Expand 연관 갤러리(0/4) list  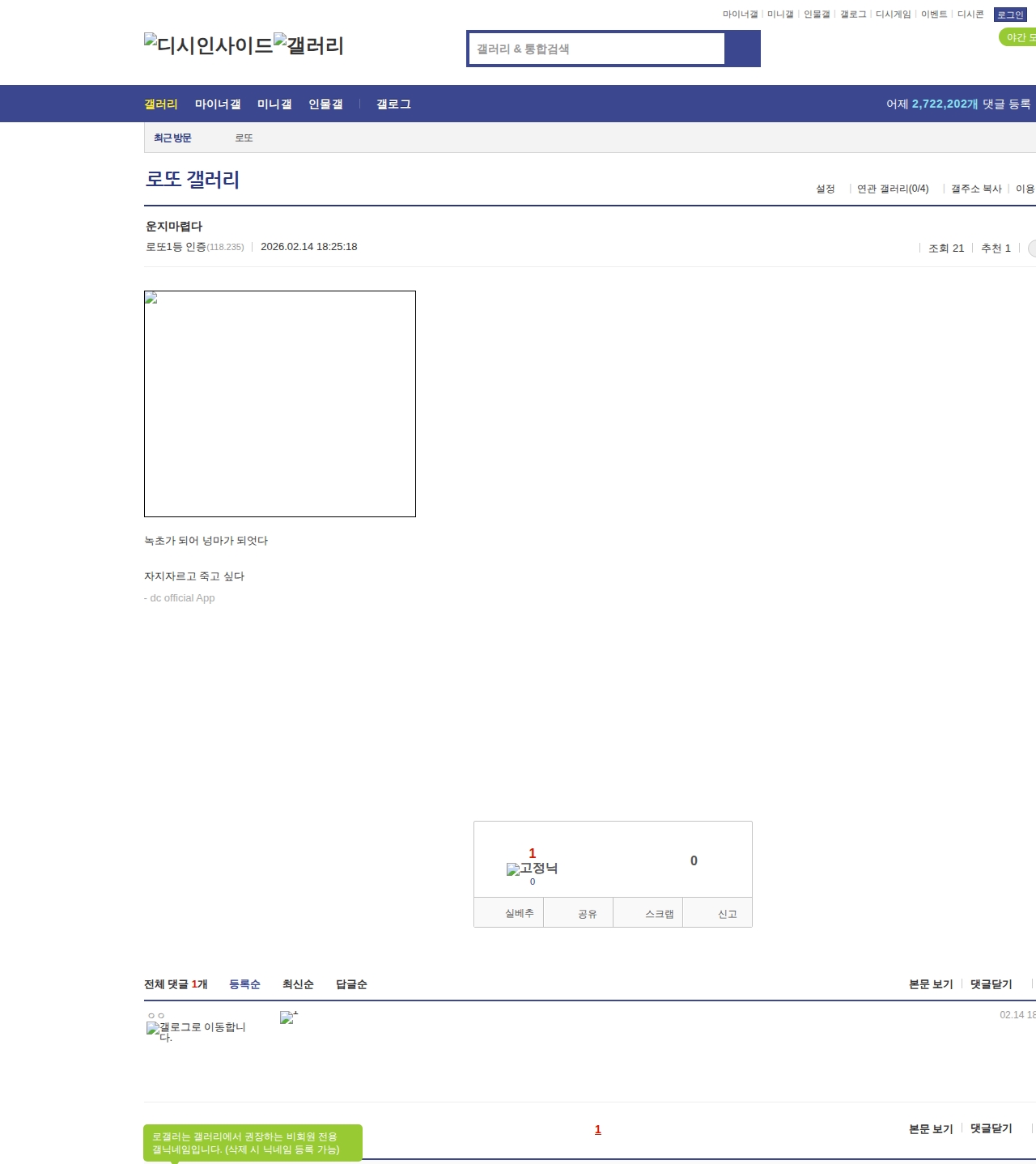click(893, 189)
